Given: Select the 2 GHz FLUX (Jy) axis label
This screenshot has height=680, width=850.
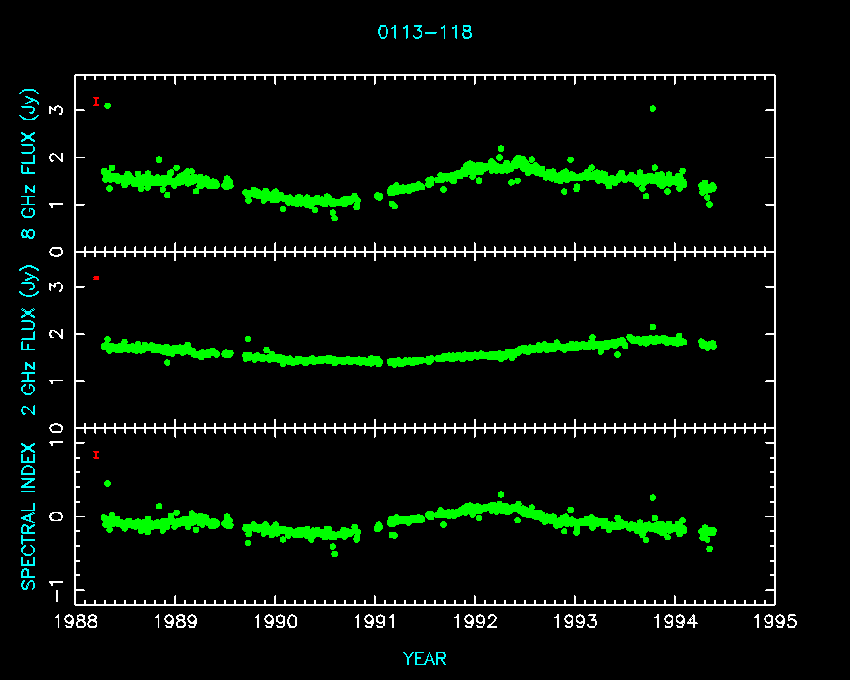Looking at the screenshot, I should [x=30, y=340].
